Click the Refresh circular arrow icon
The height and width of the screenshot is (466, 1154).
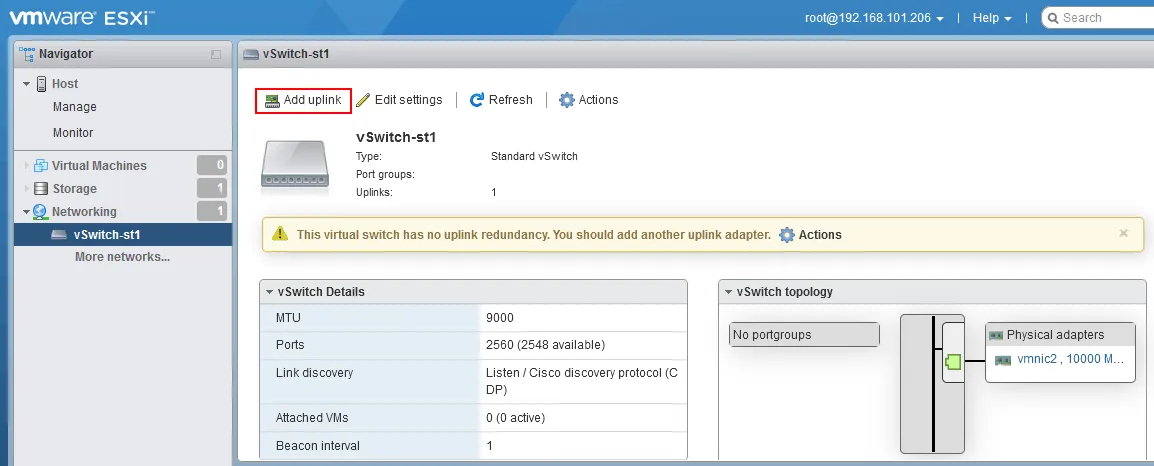pyautogui.click(x=477, y=100)
